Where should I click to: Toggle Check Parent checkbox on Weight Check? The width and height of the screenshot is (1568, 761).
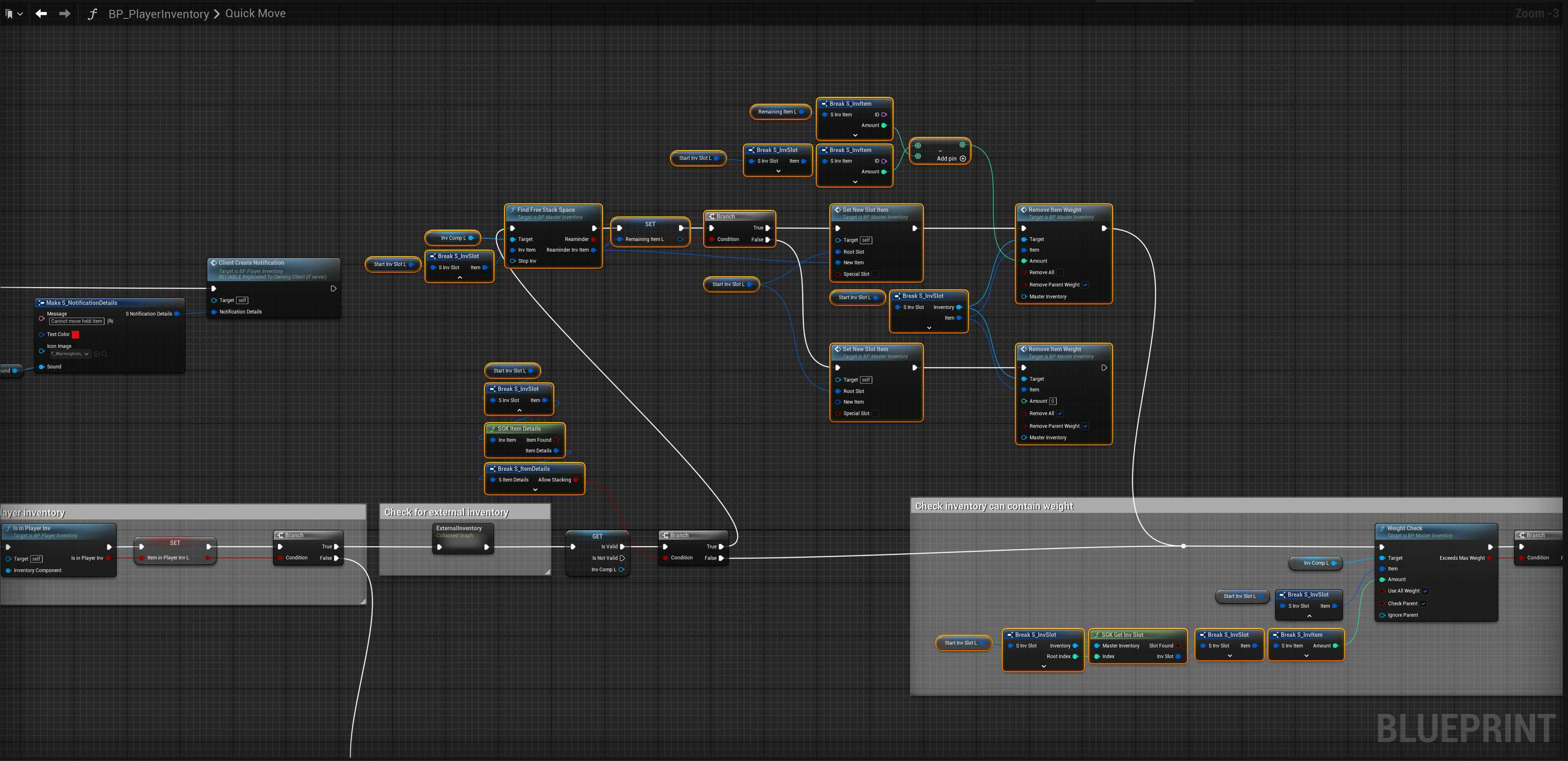[x=1423, y=603]
